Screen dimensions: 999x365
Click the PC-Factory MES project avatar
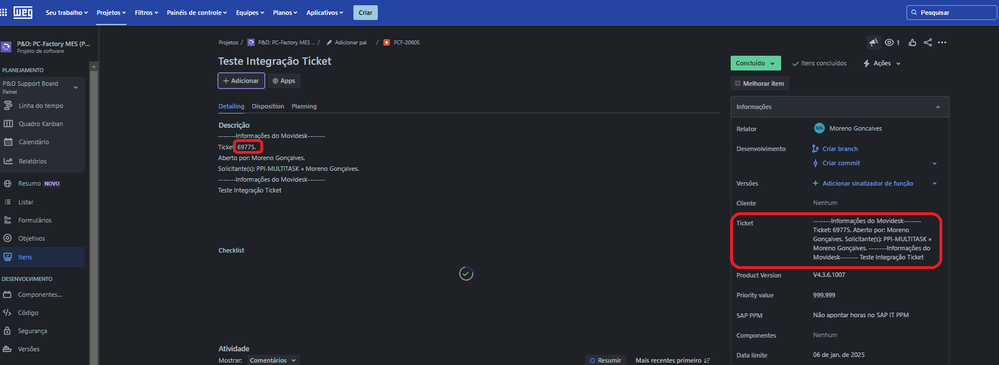(6, 47)
